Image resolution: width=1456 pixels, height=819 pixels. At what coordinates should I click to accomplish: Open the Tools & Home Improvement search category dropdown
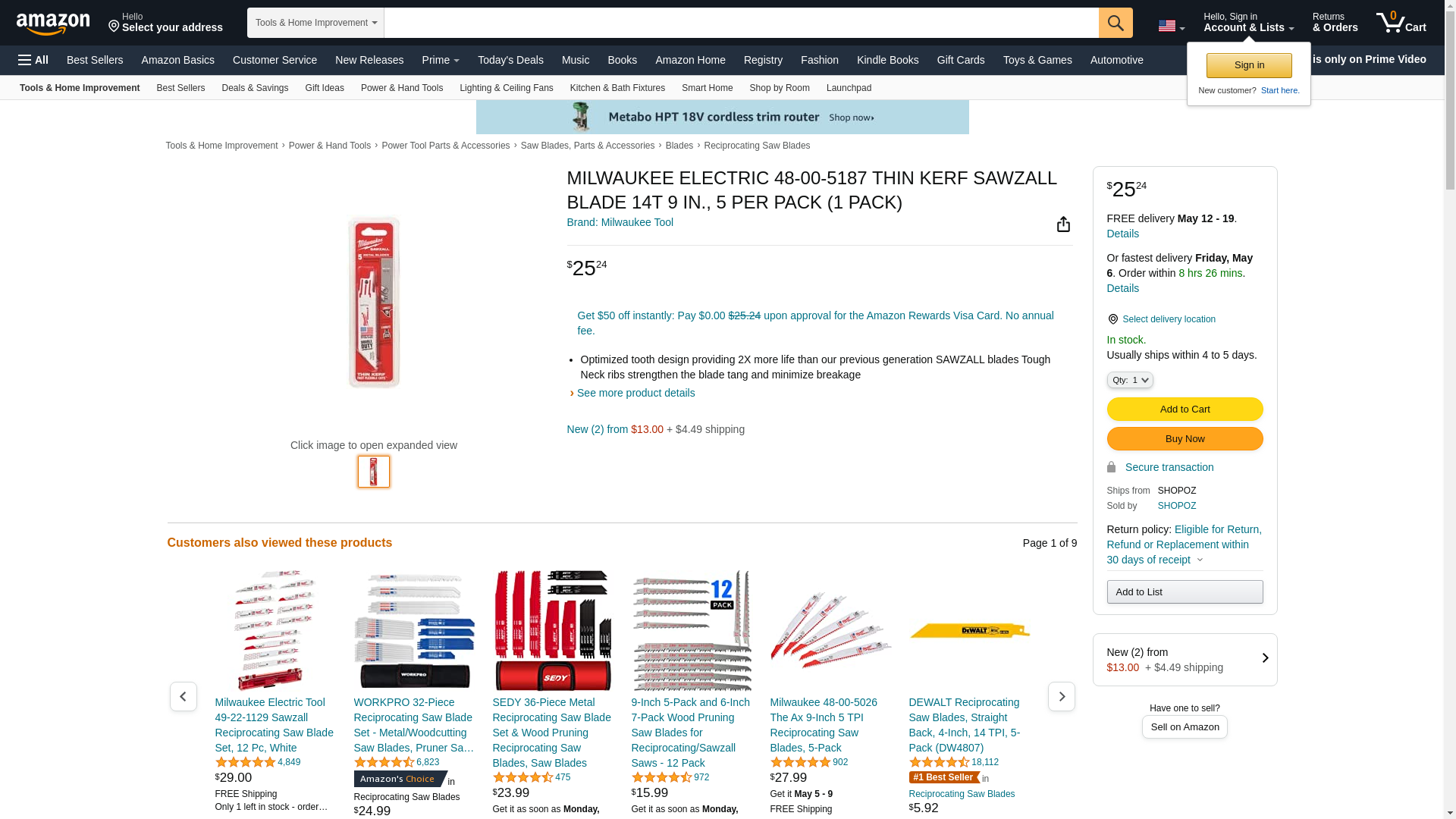315,23
